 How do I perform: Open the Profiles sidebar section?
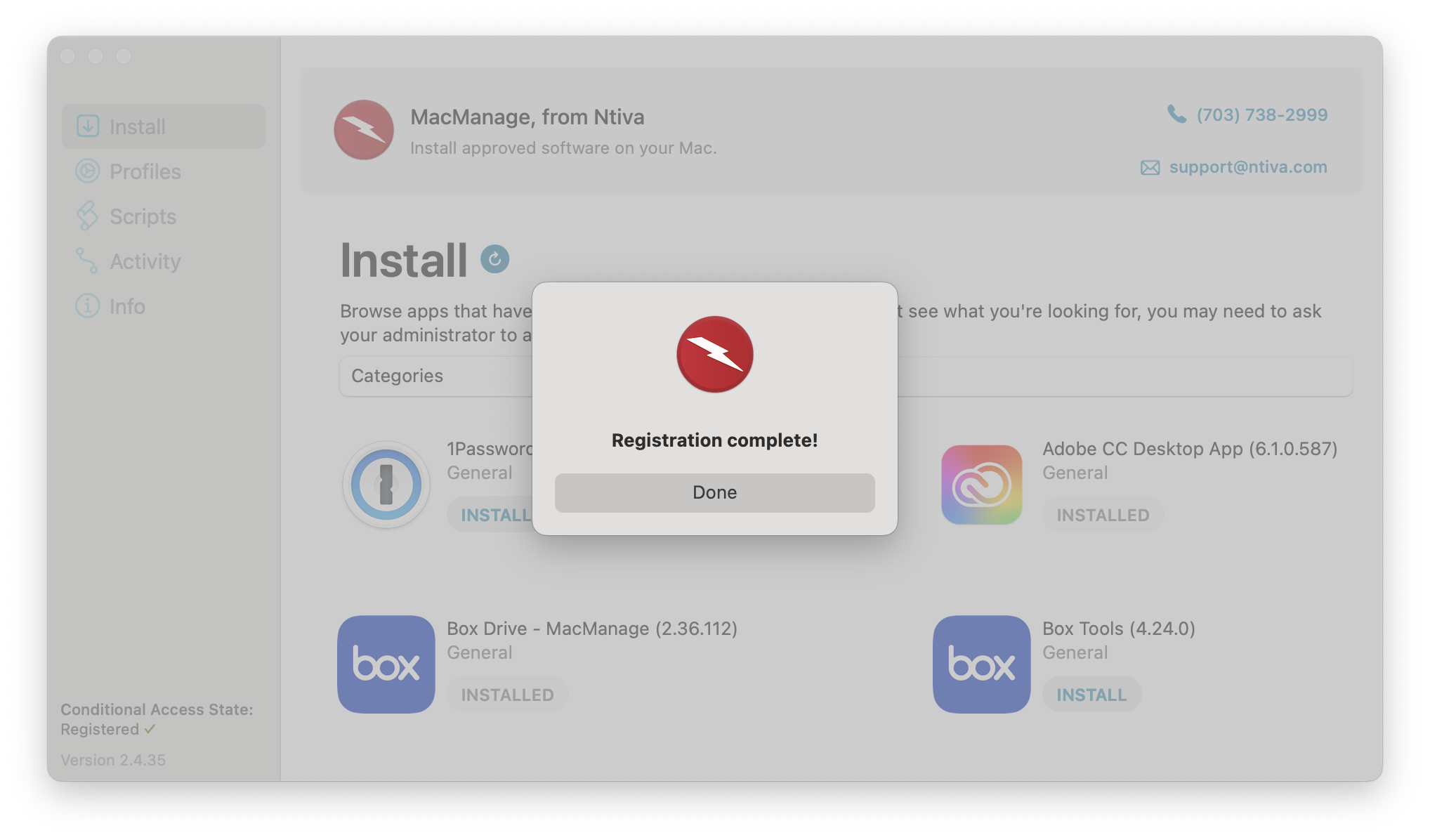[x=163, y=171]
